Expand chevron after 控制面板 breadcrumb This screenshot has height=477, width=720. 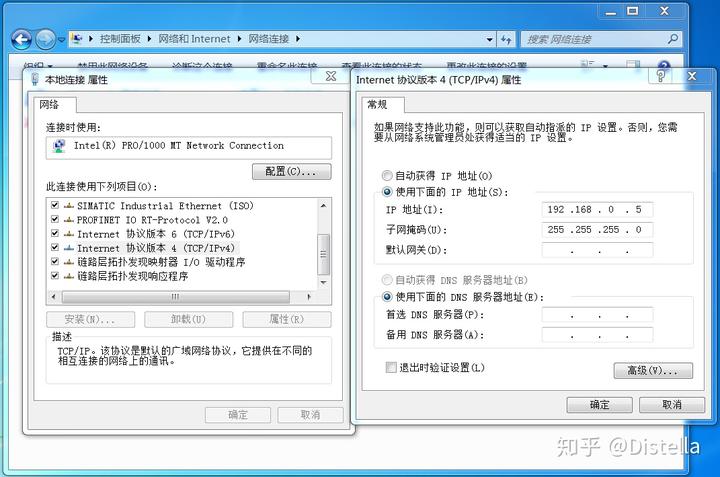pos(150,39)
